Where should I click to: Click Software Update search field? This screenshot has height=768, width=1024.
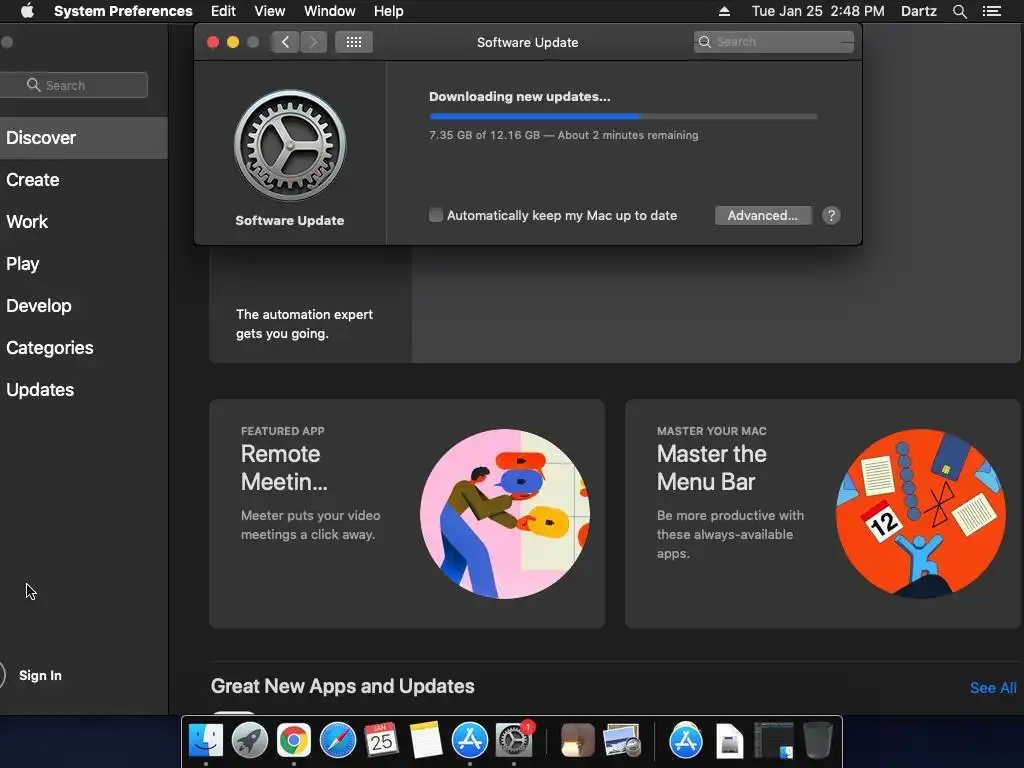click(773, 42)
